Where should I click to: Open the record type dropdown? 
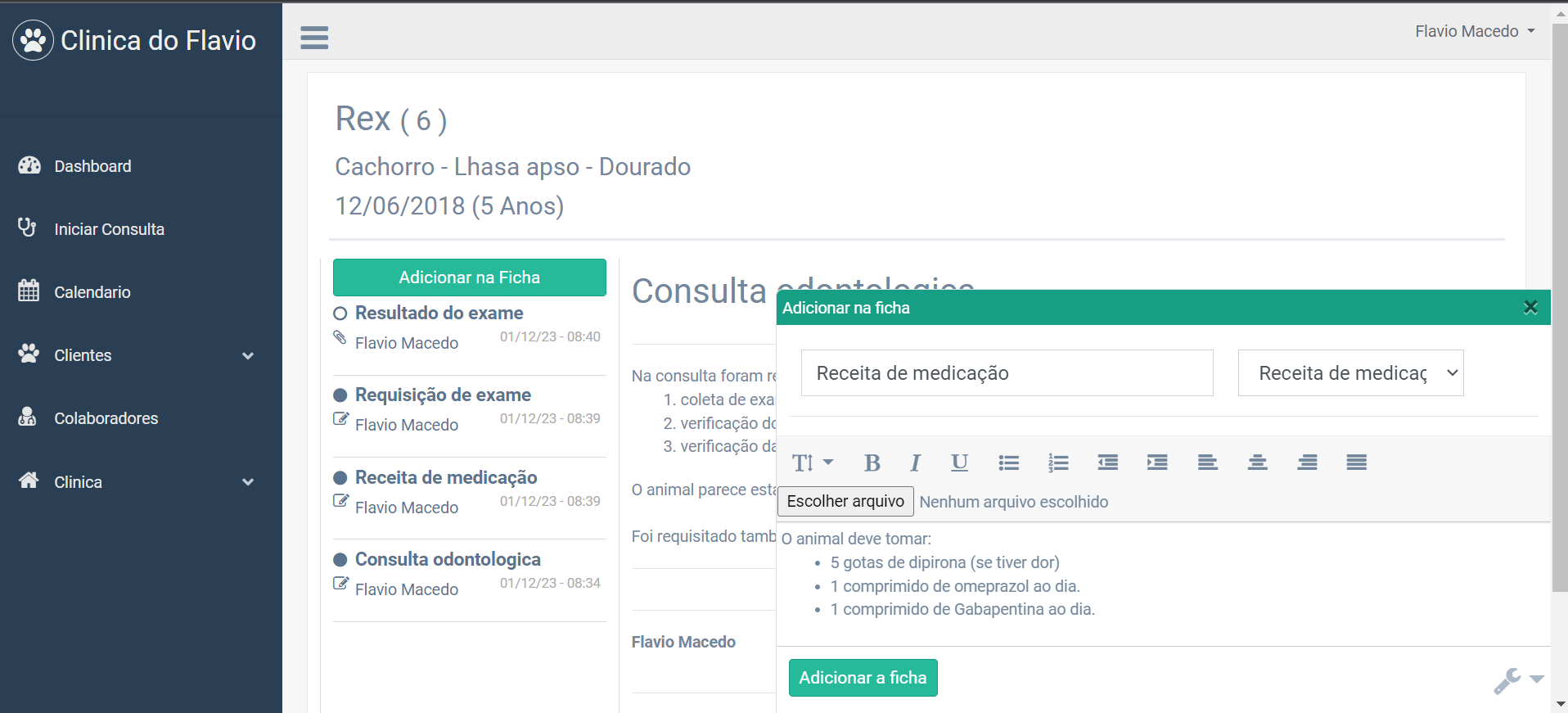pos(1350,373)
